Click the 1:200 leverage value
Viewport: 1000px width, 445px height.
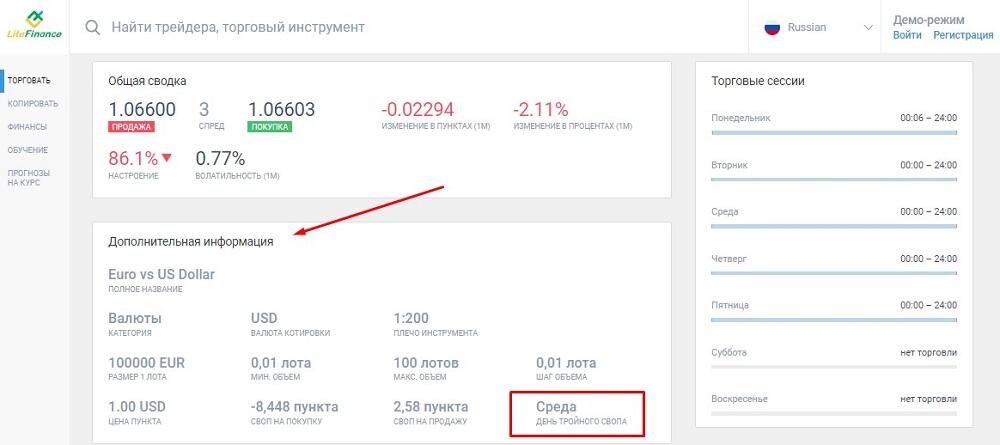[411, 317]
